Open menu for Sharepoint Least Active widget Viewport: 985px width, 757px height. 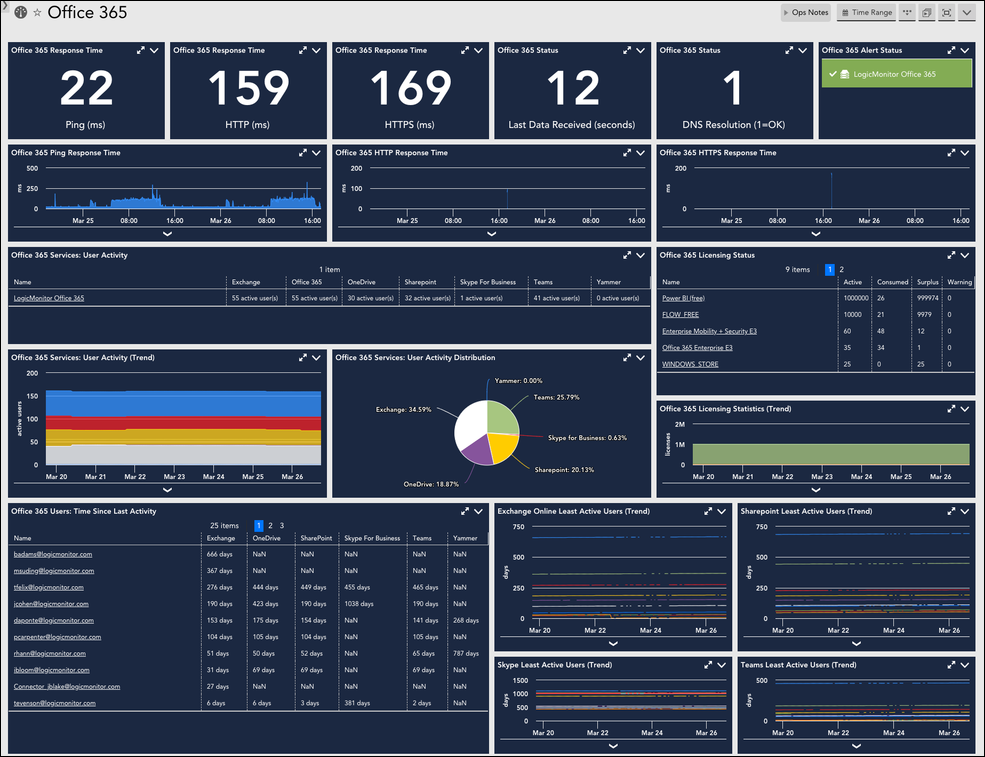click(965, 511)
